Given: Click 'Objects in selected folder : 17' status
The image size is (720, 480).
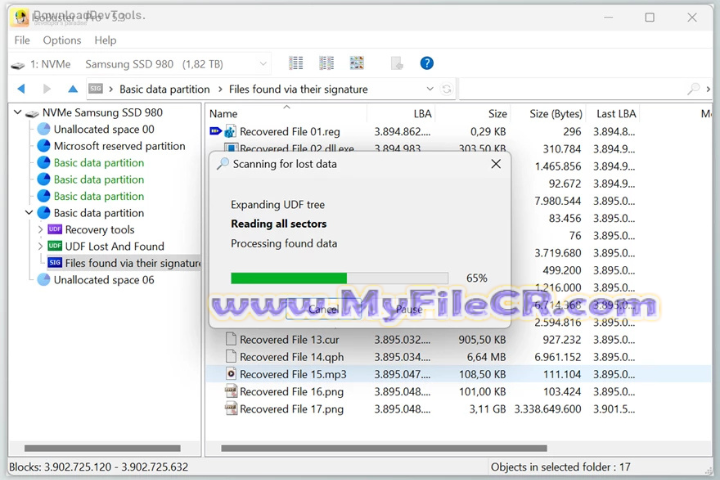Looking at the screenshot, I should (560, 467).
